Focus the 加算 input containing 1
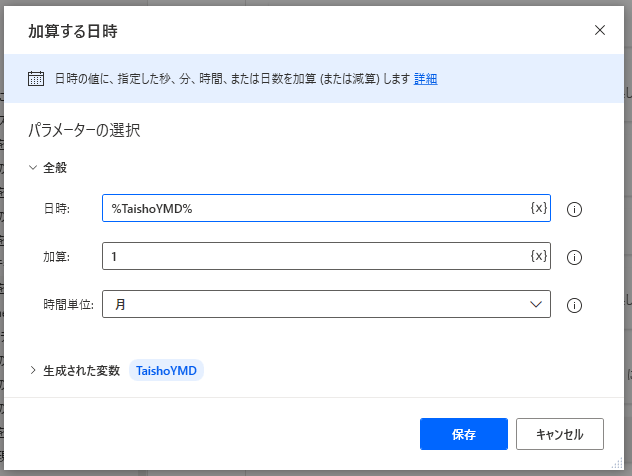 click(315, 257)
